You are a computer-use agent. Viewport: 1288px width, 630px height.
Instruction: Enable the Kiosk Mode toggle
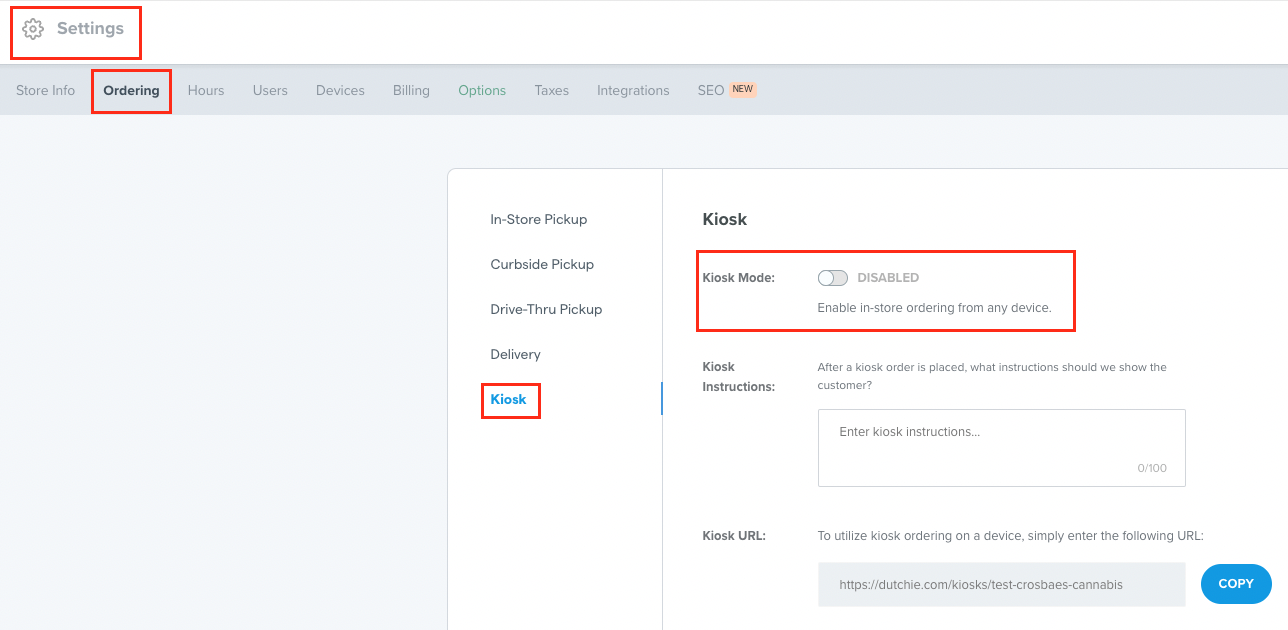(832, 278)
